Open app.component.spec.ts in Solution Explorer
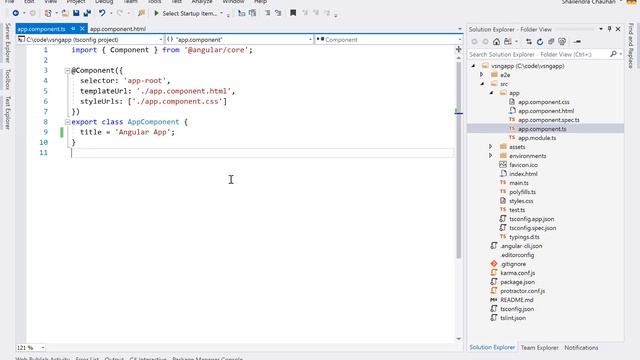Viewport: 640px width, 360px height. tap(549, 120)
